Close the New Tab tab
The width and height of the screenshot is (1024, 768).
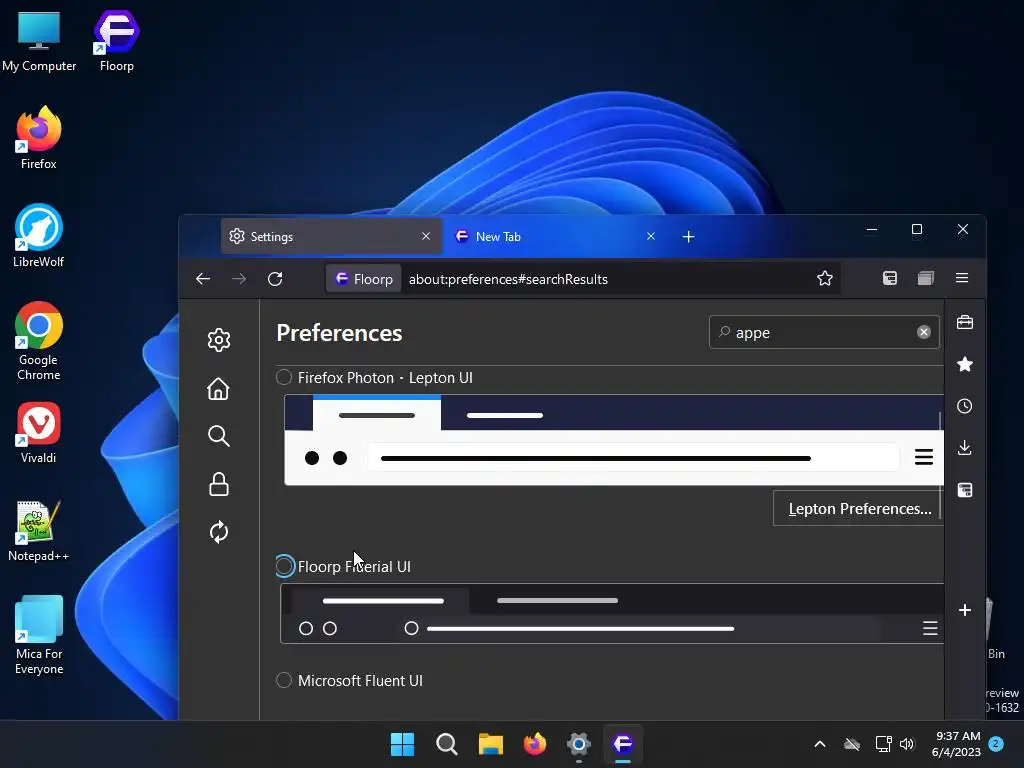(x=650, y=236)
